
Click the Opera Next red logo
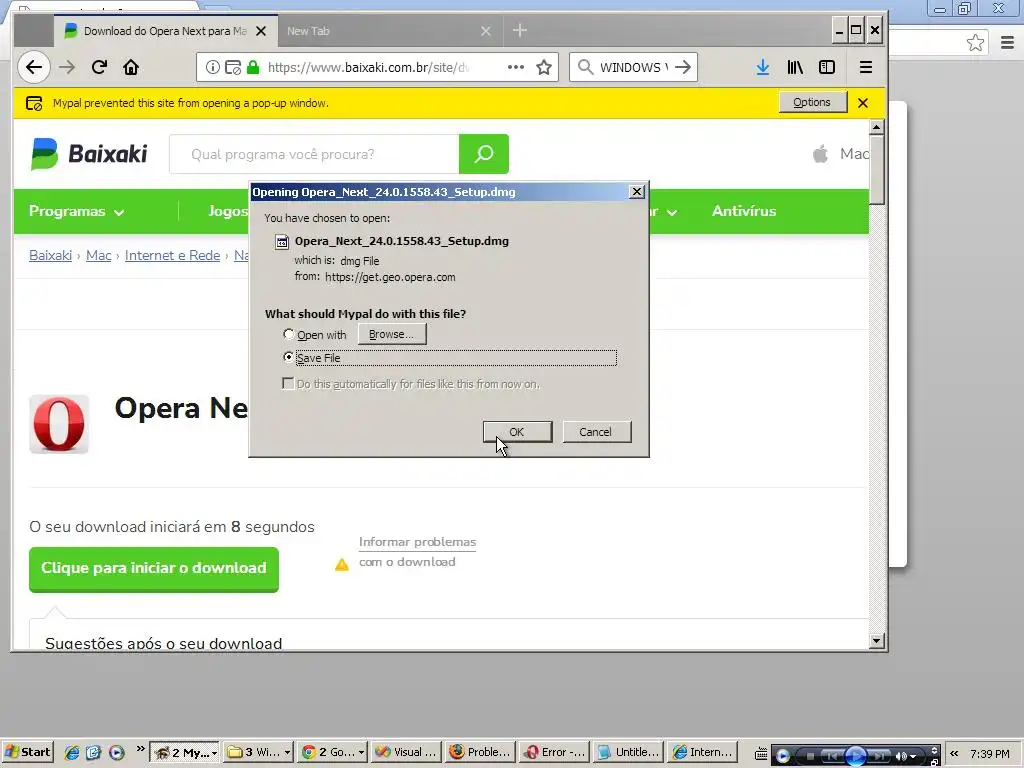[x=59, y=424]
